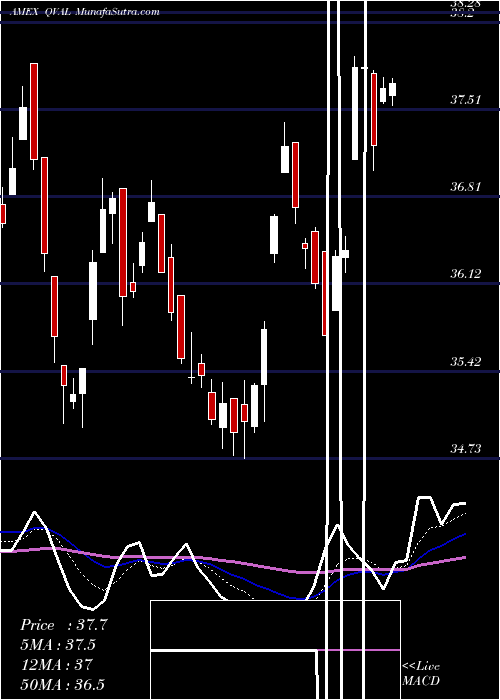This screenshot has height=700, width=500.
Task: Select the 37.51 price axis label
Action: point(465,100)
